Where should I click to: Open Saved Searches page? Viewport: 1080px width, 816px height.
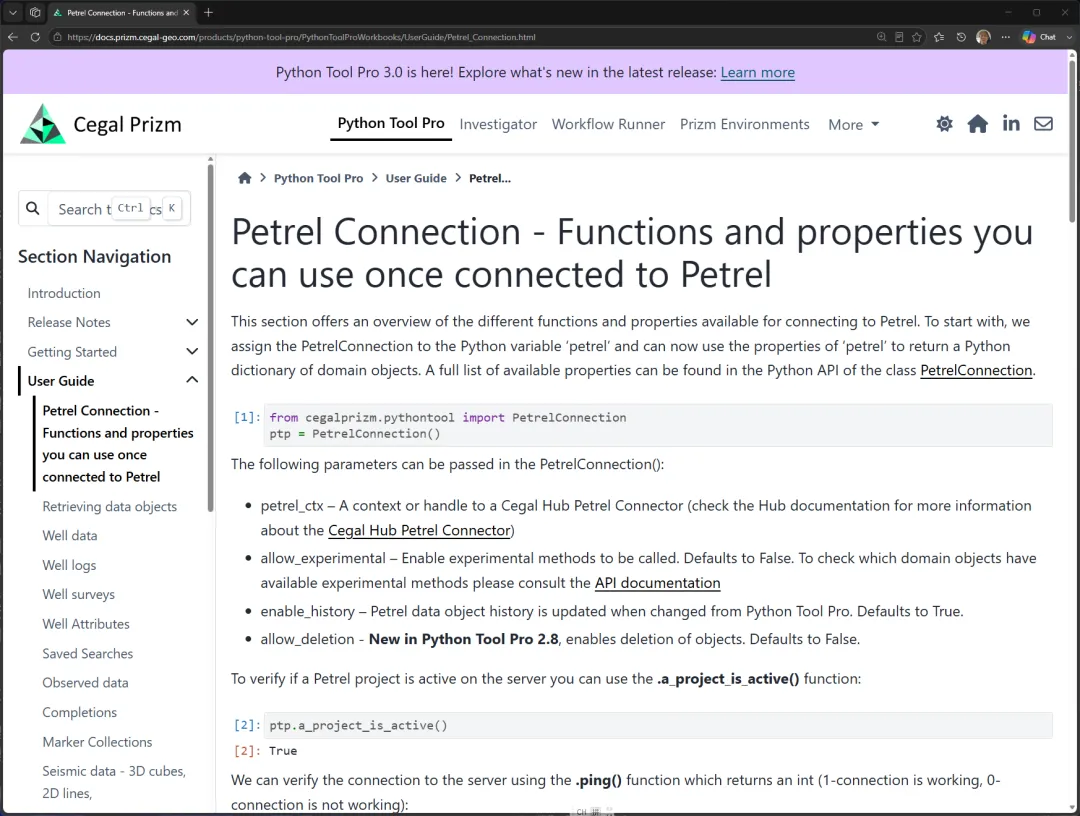[x=87, y=653]
